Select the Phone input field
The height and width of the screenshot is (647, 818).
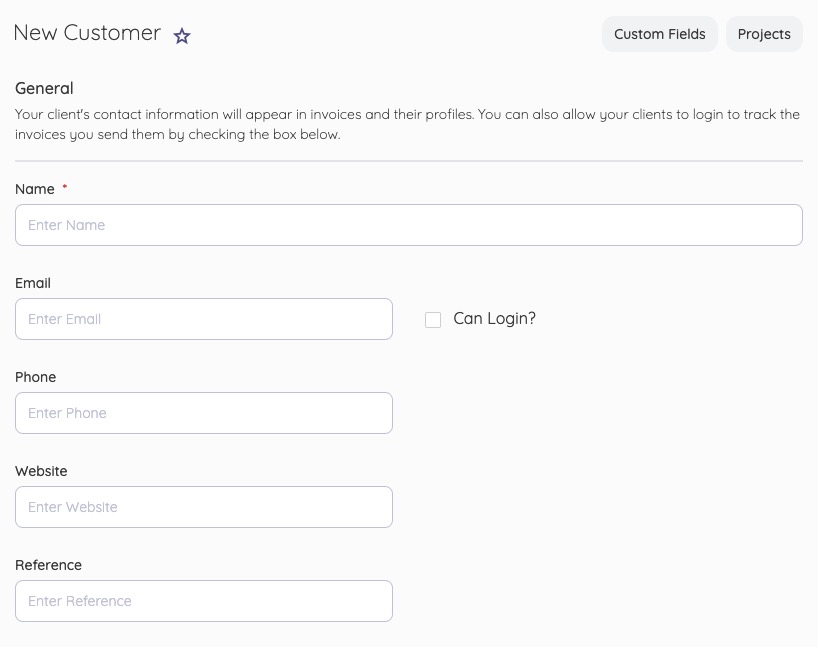coord(204,412)
